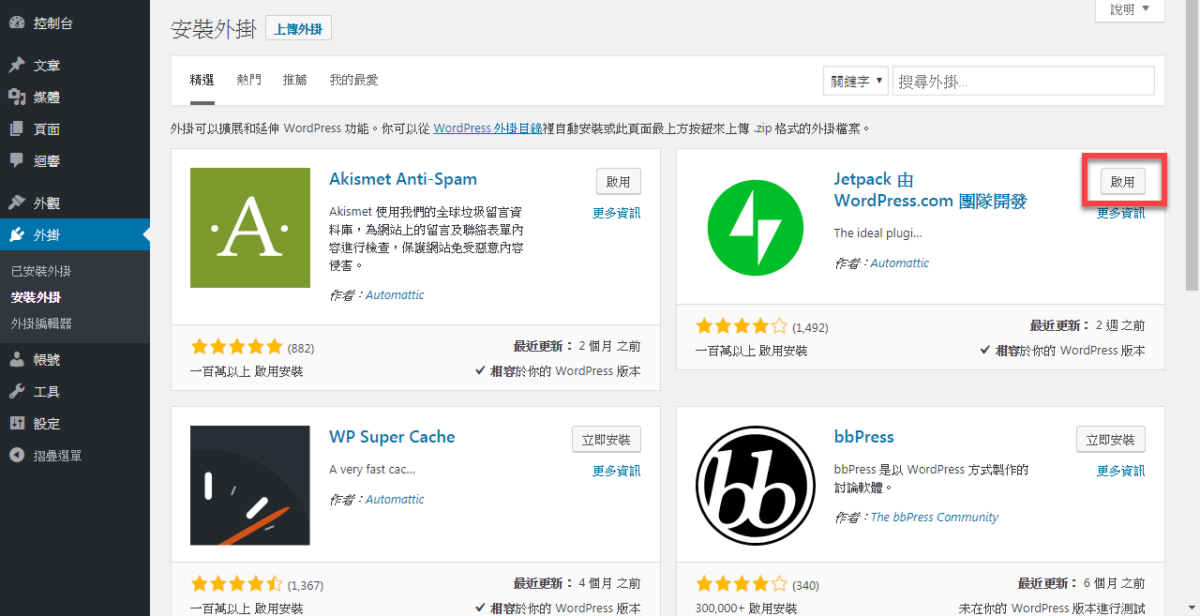Open the 關鍵字 search type dropdown
The width and height of the screenshot is (1200, 616).
click(x=856, y=81)
